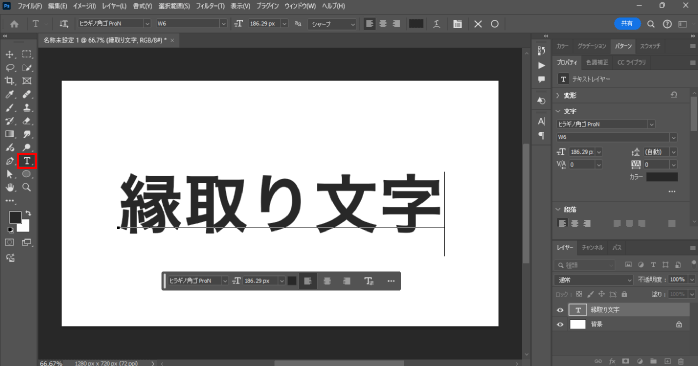The image size is (698, 366).
Task: Open warp text in options bar
Action: [x=437, y=24]
